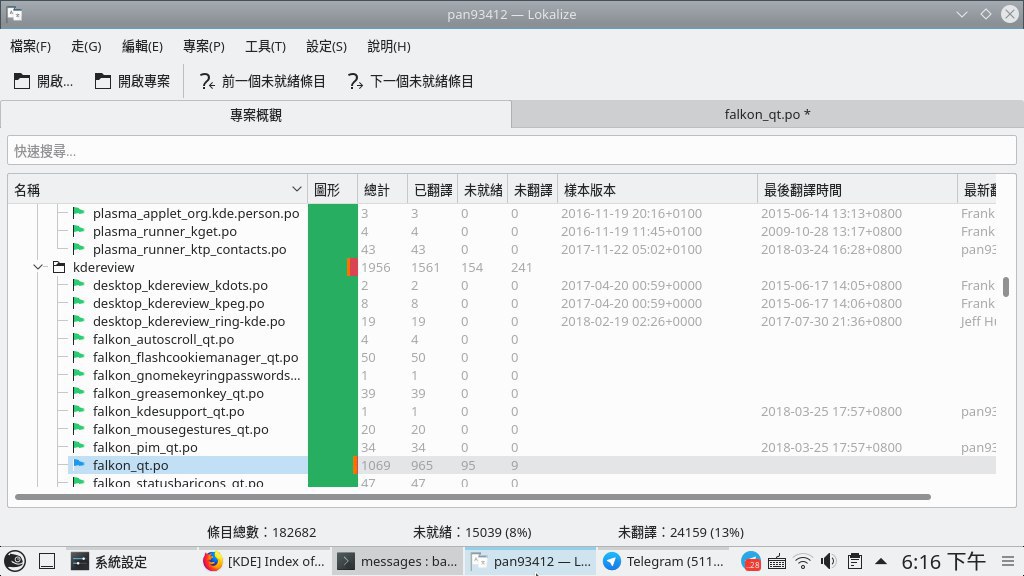Click the 開啟專案 toolbar button
This screenshot has height=576, width=1024.
pyautogui.click(x=133, y=81)
